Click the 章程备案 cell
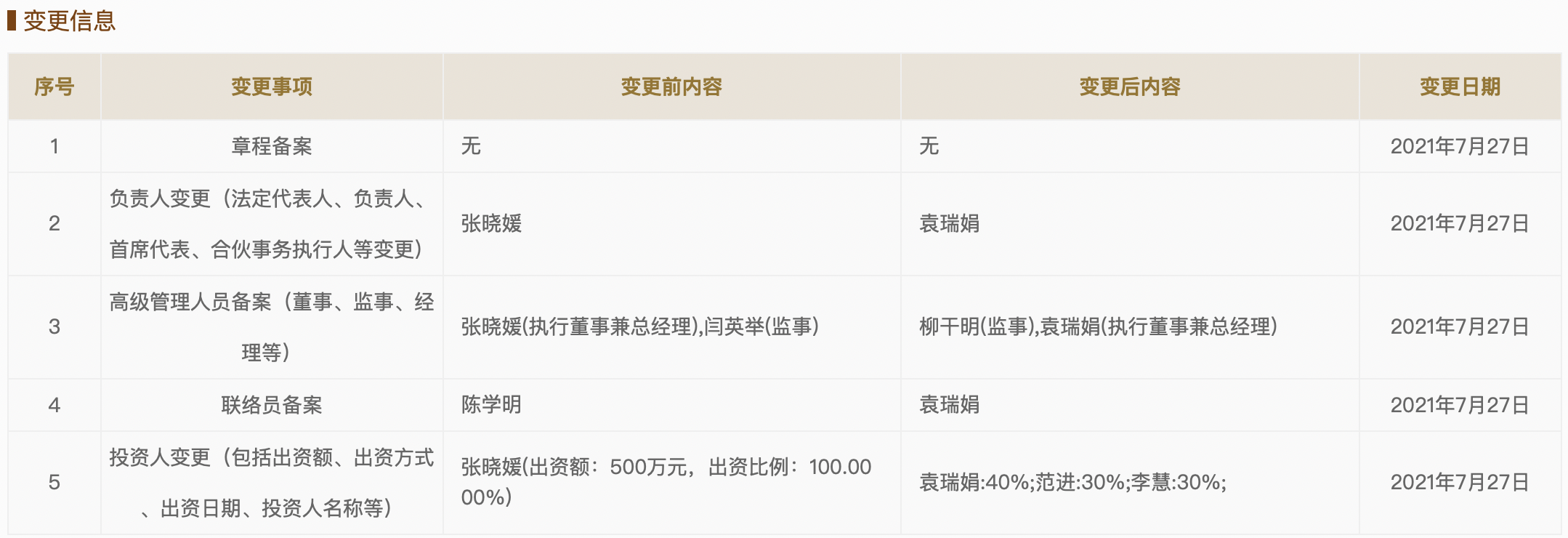Screen dimensions: 1568x538 pos(272,147)
